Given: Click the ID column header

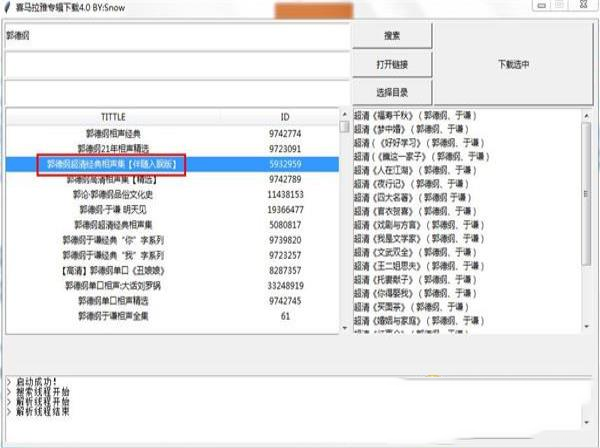Looking at the screenshot, I should coord(284,116).
